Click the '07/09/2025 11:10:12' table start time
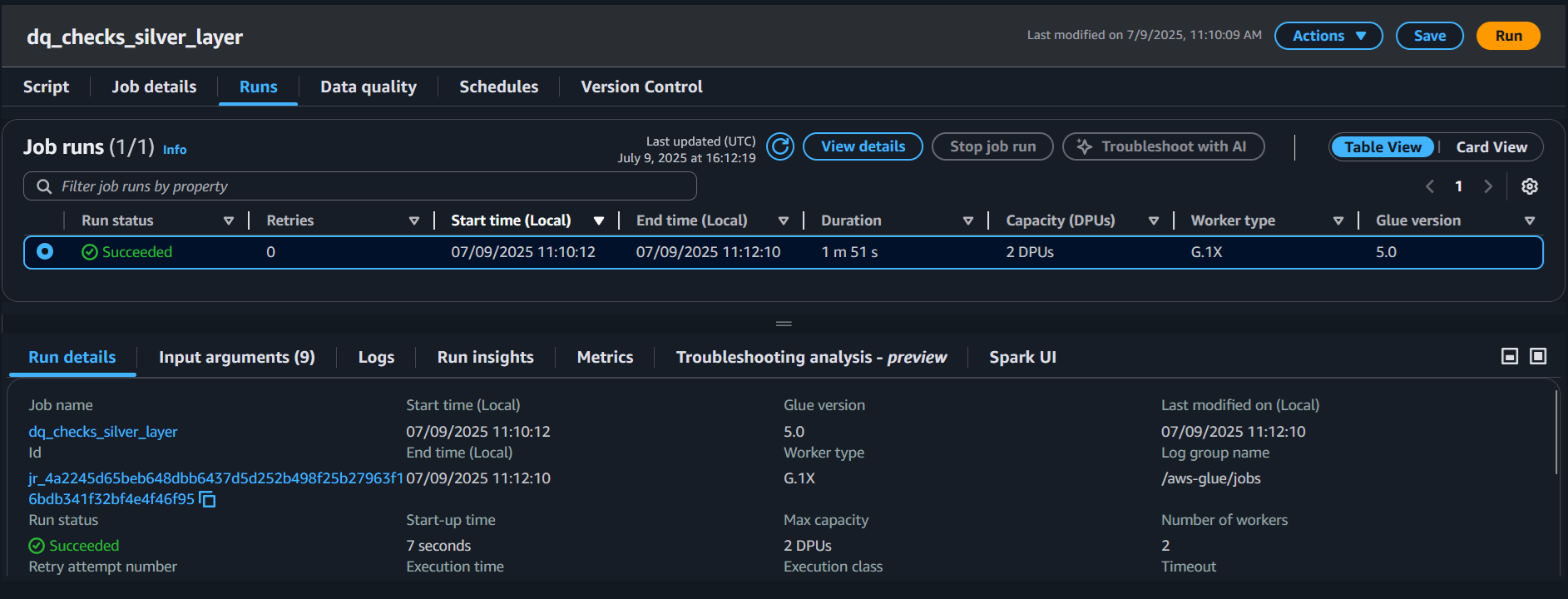Viewport: 1568px width, 599px height. (523, 252)
